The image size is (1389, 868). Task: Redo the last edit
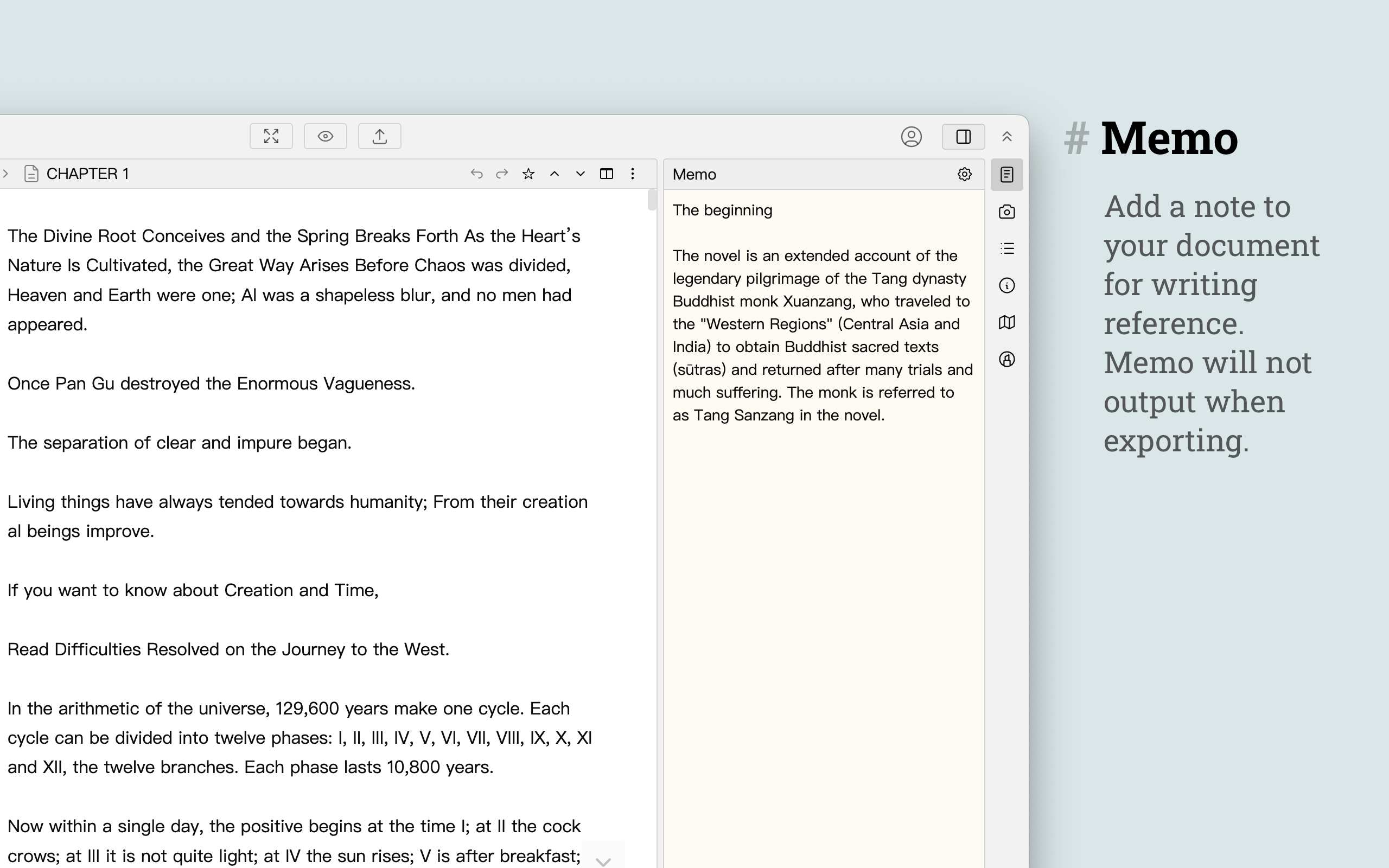point(502,174)
